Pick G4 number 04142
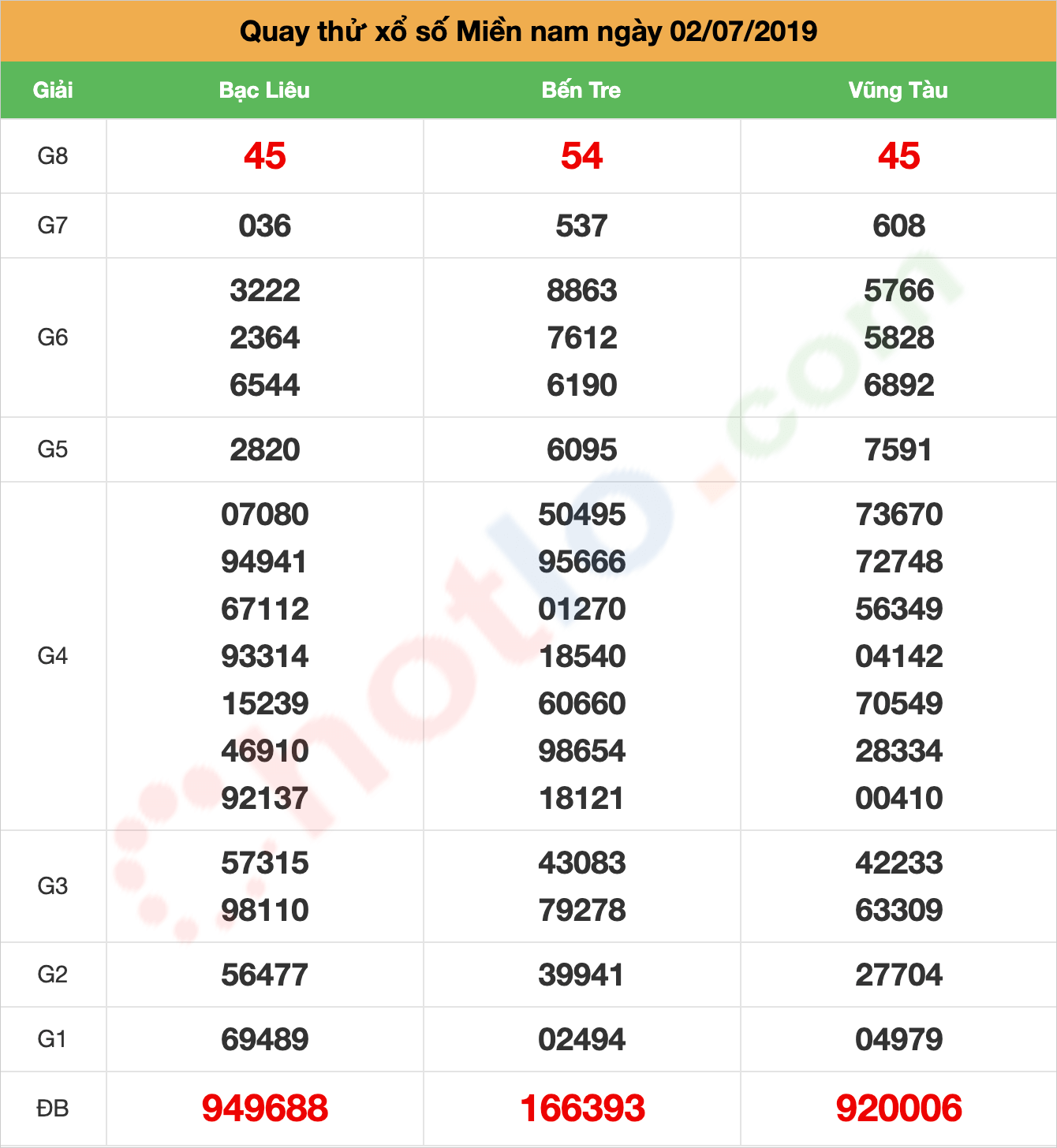Screen dimensions: 1057x1148 [x=899, y=657]
